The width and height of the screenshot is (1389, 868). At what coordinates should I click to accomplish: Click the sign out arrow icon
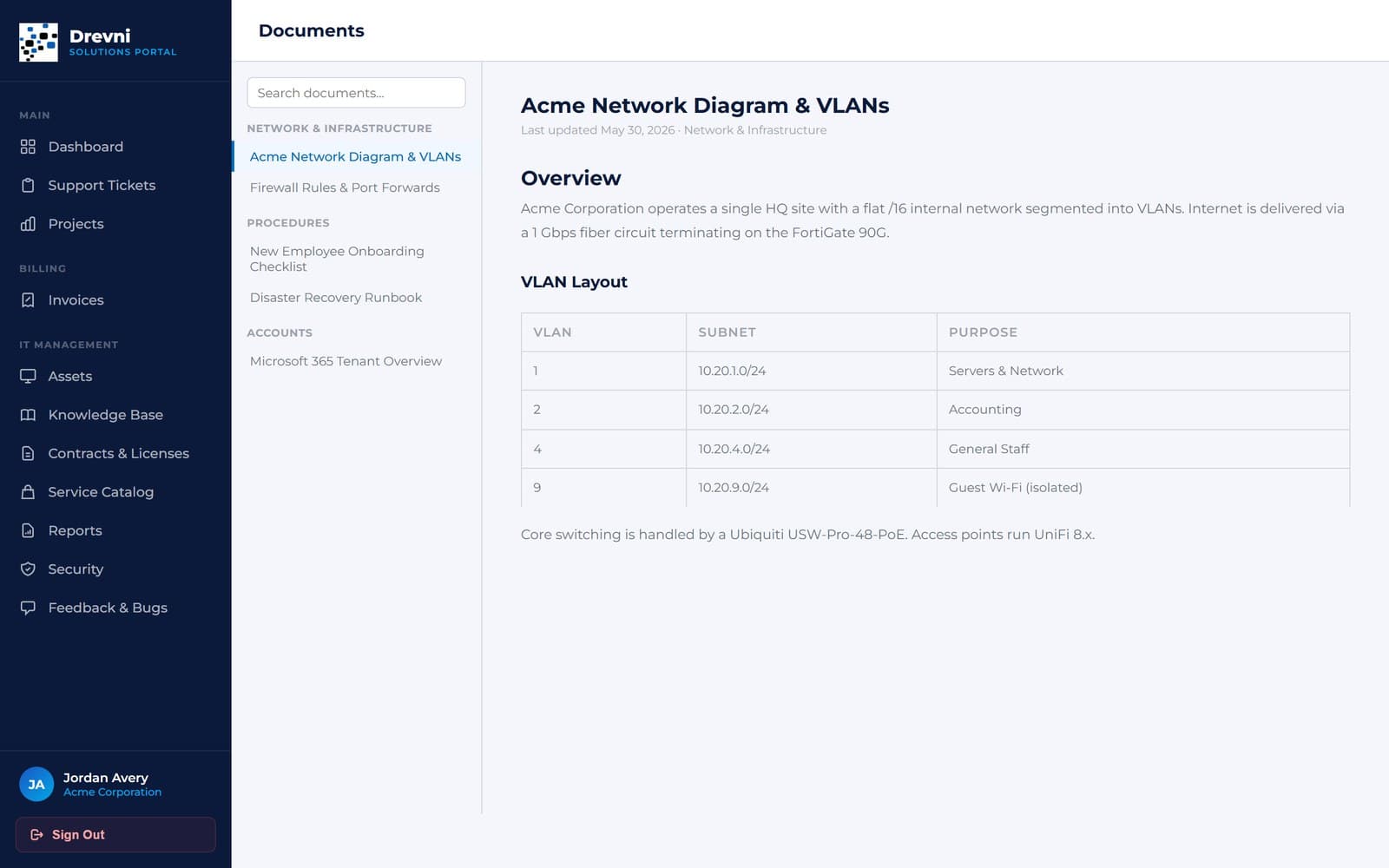36,835
